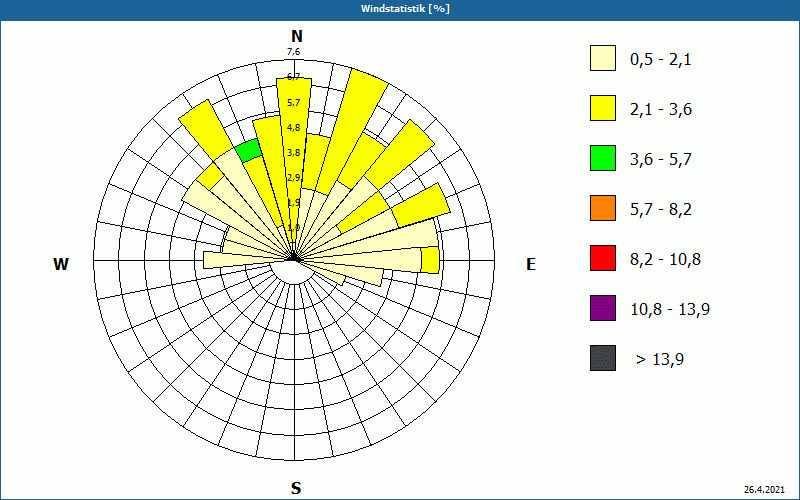Click the dark gray > 13,9 legend swatch

[x=603, y=358]
